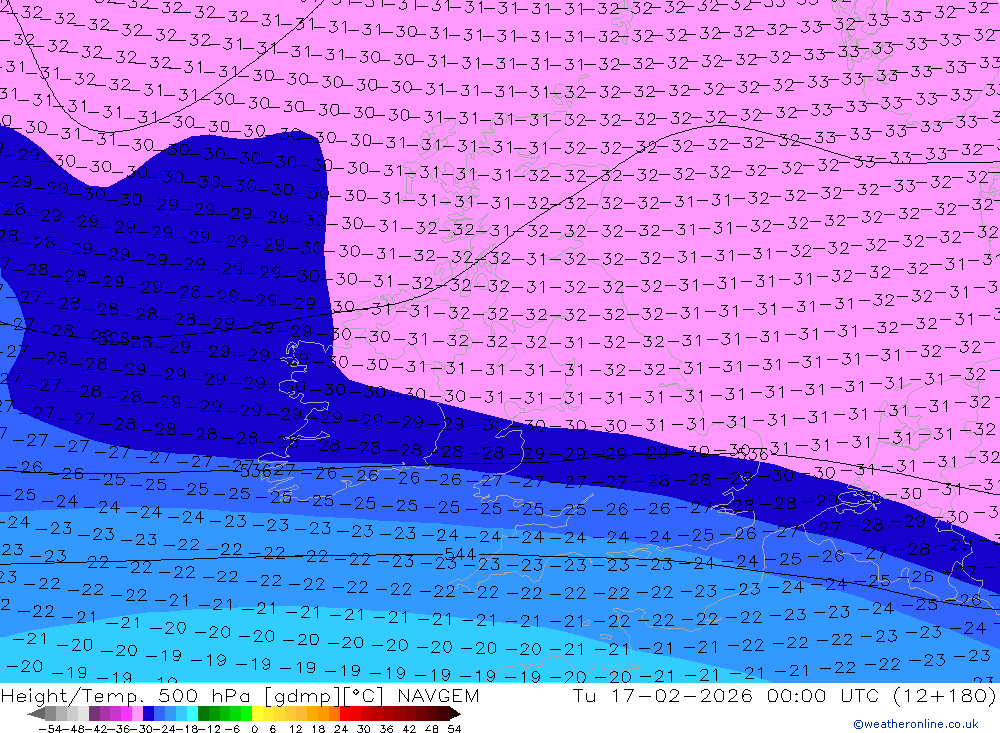
Task: Click the "UTC" timezone label
Action: 859,695
